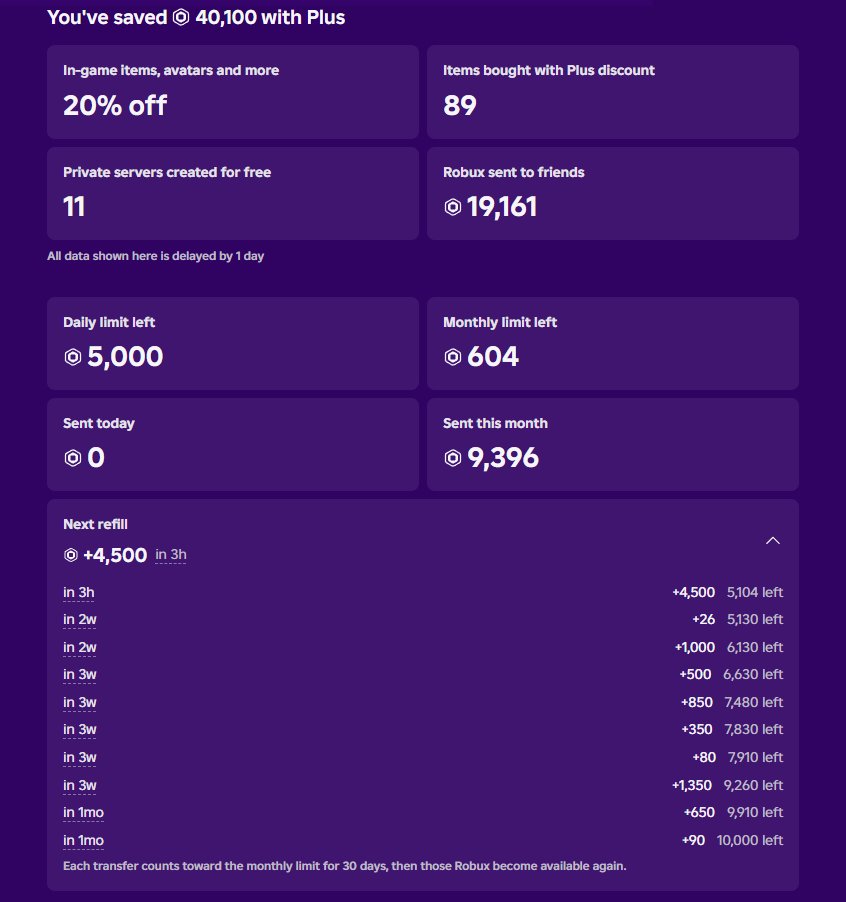Click 'in 2w' timestamp for +1,000 refill
Viewport: 846px width, 902px height.
coord(80,647)
